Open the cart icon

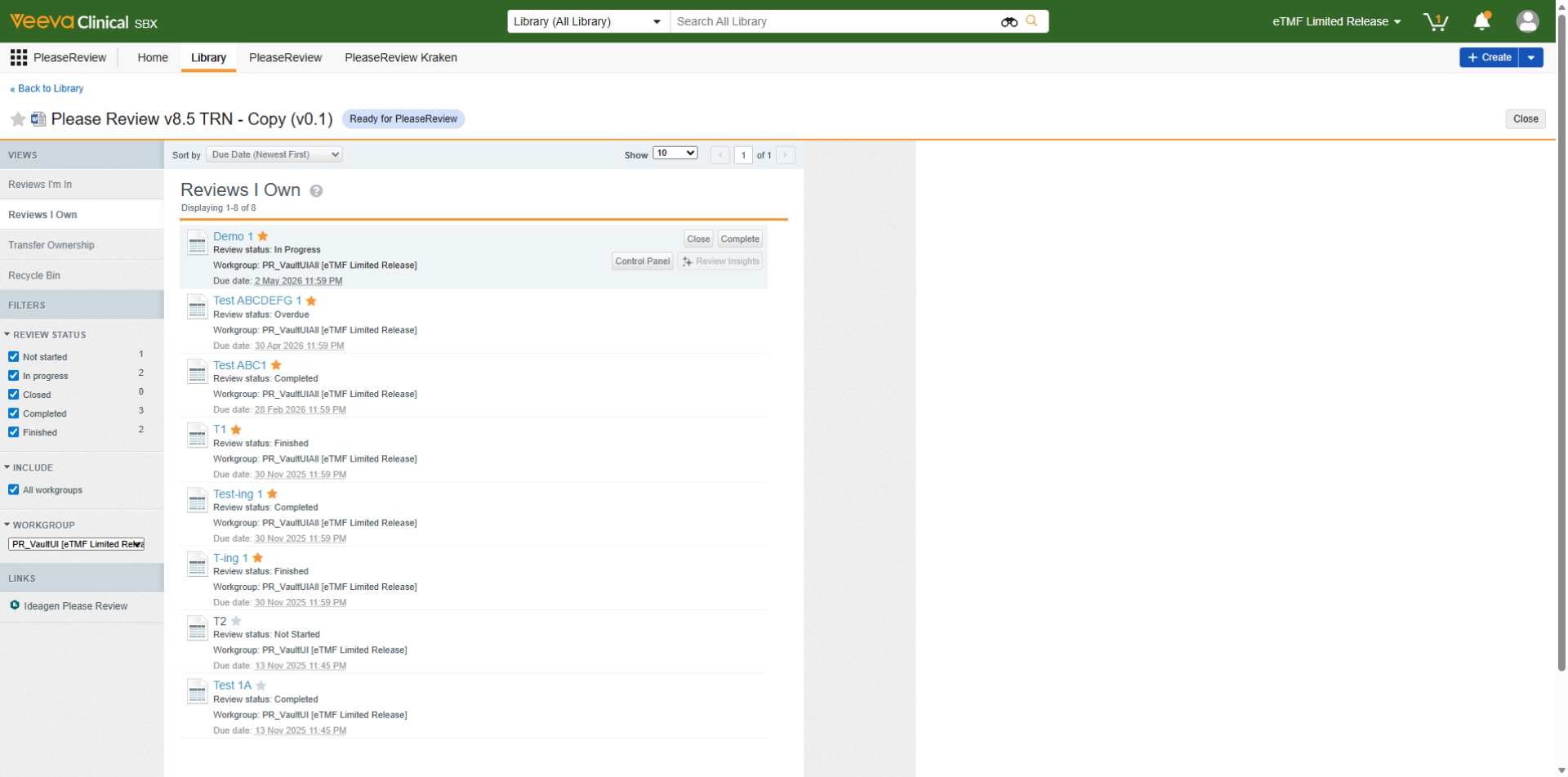coord(1436,21)
